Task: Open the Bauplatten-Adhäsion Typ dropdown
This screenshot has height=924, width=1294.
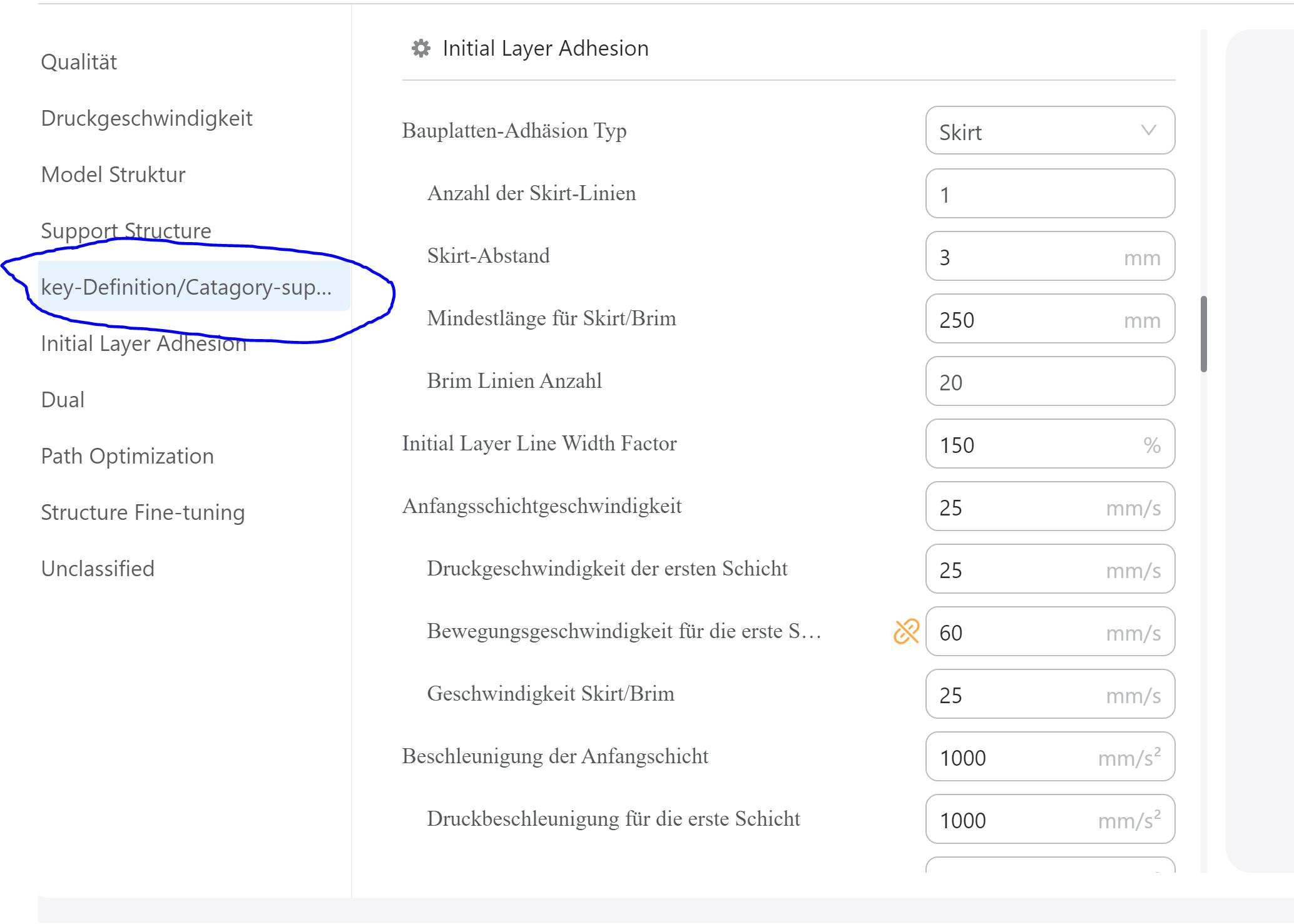Action: click(1050, 131)
